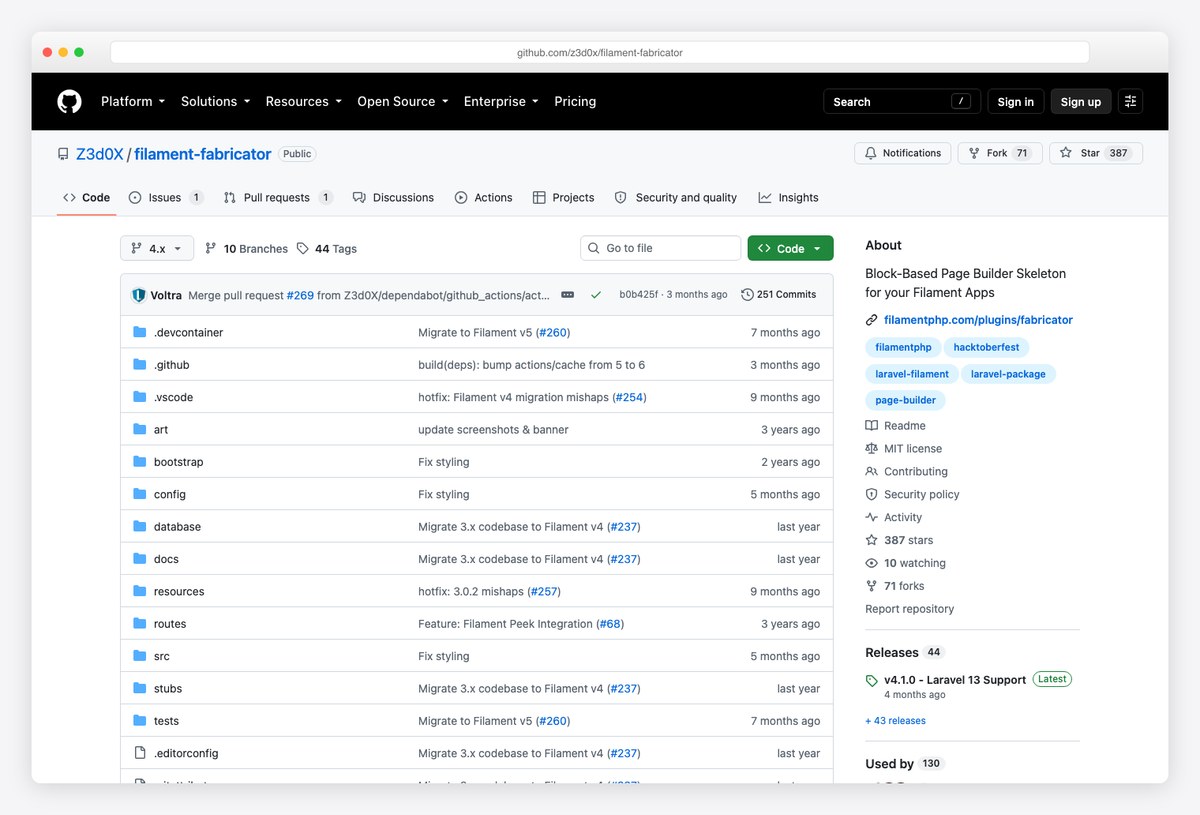1200x815 pixels.
Task: Click the folder icon next to database
Action: click(140, 527)
